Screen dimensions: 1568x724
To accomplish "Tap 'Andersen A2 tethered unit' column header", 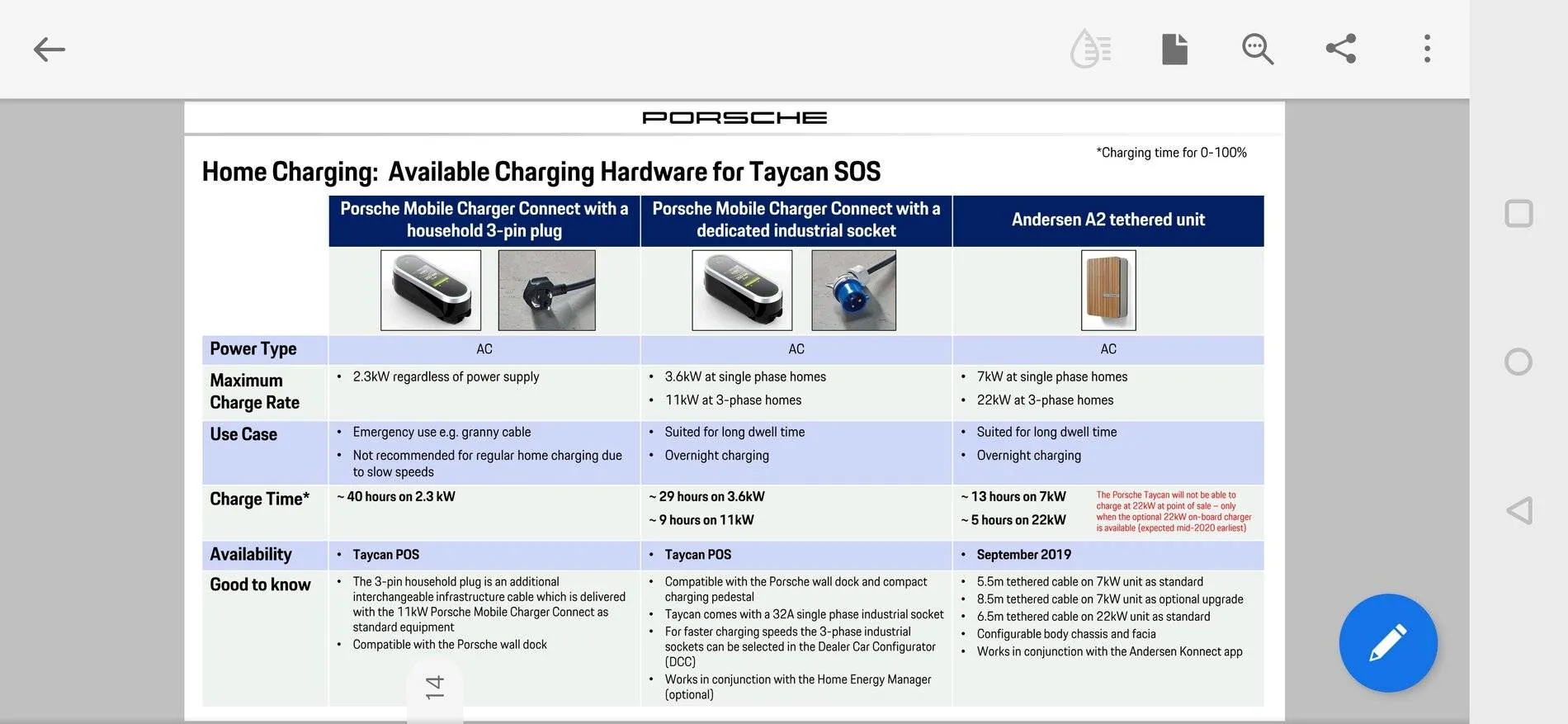I will [1108, 220].
